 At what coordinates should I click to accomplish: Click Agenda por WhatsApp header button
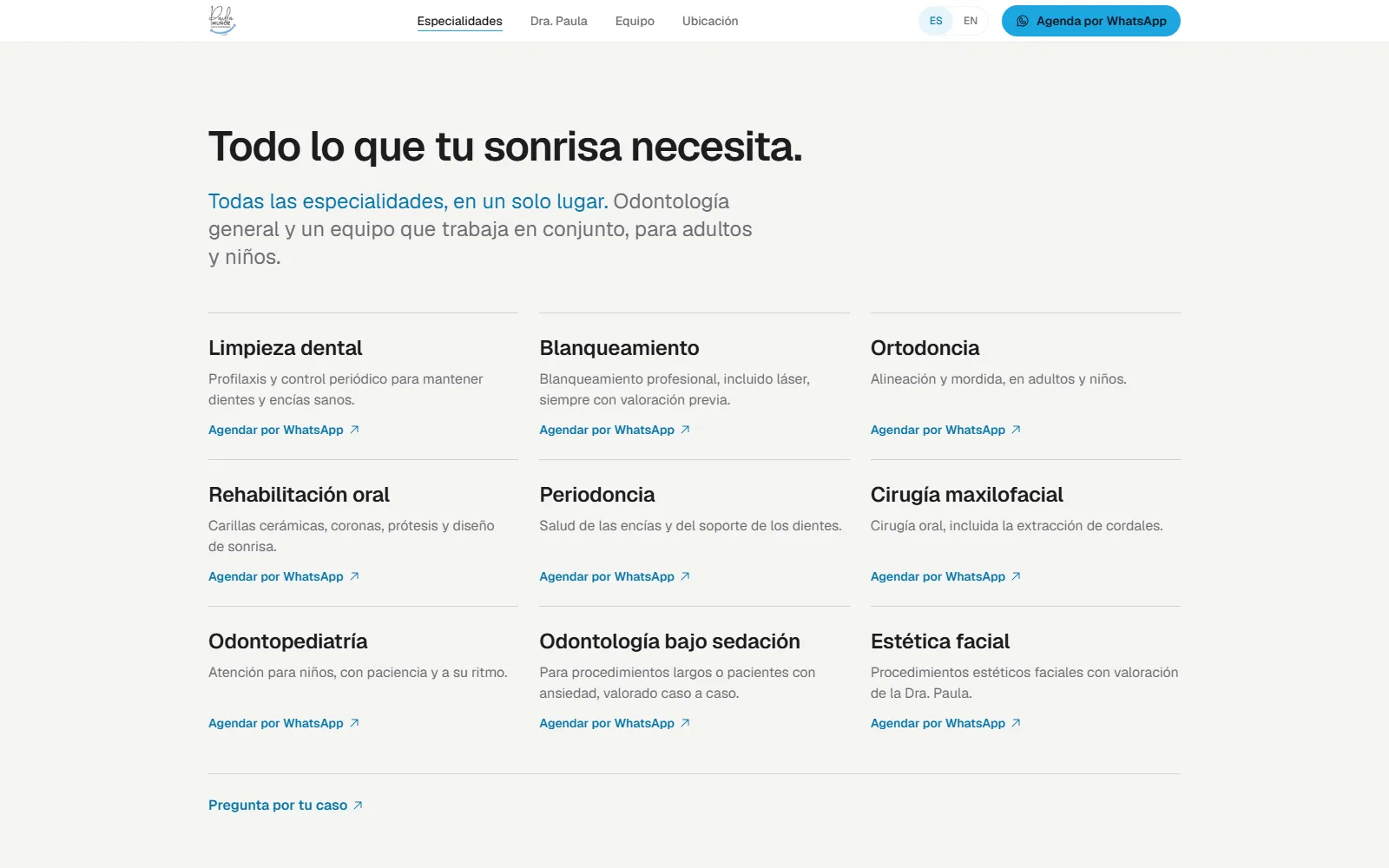click(1091, 21)
